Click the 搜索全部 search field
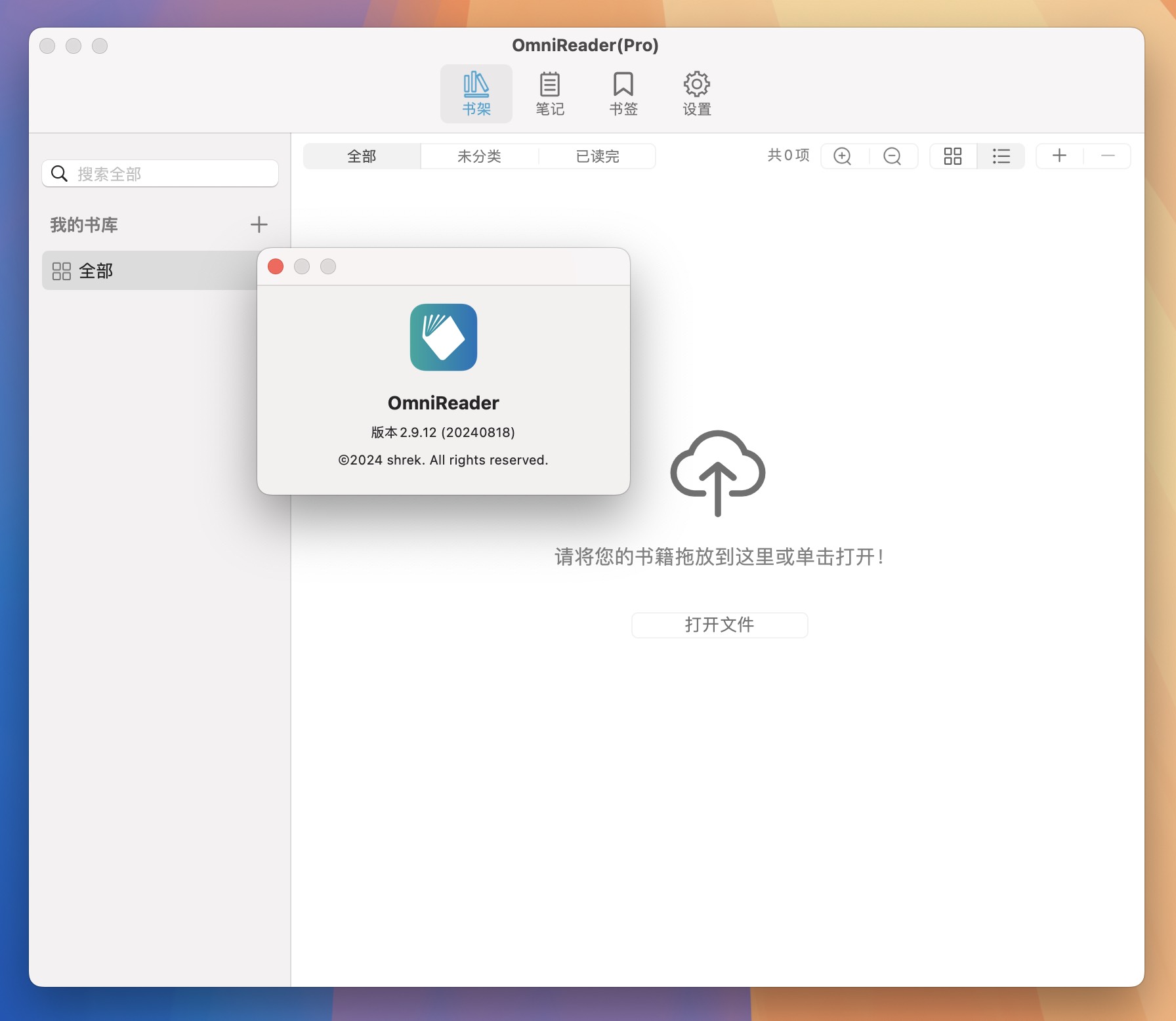 160,173
